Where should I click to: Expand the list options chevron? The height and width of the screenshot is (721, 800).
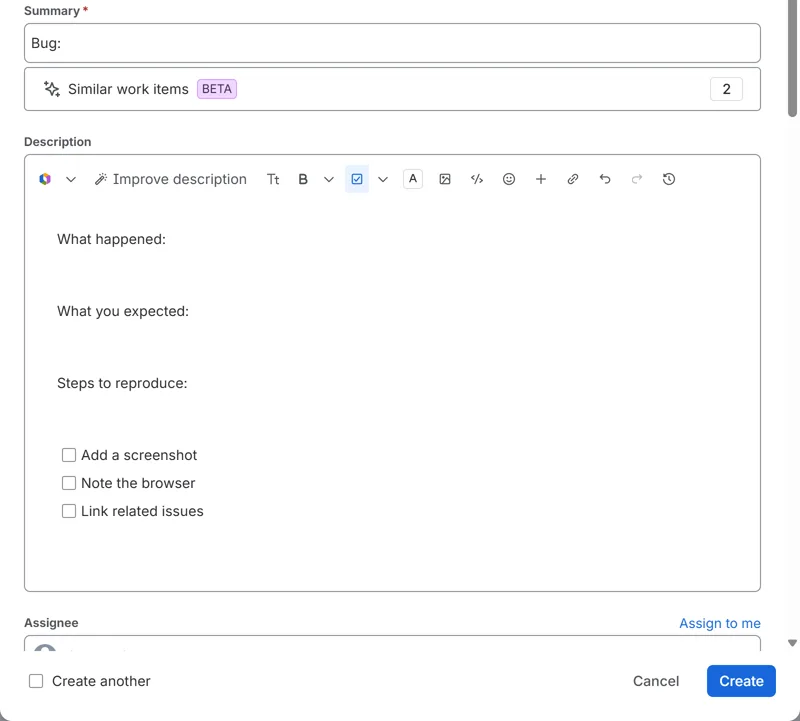pos(383,179)
